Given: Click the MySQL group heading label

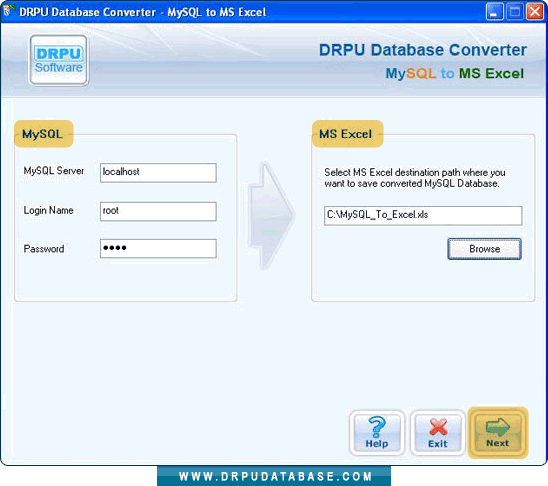Looking at the screenshot, I should (43, 134).
